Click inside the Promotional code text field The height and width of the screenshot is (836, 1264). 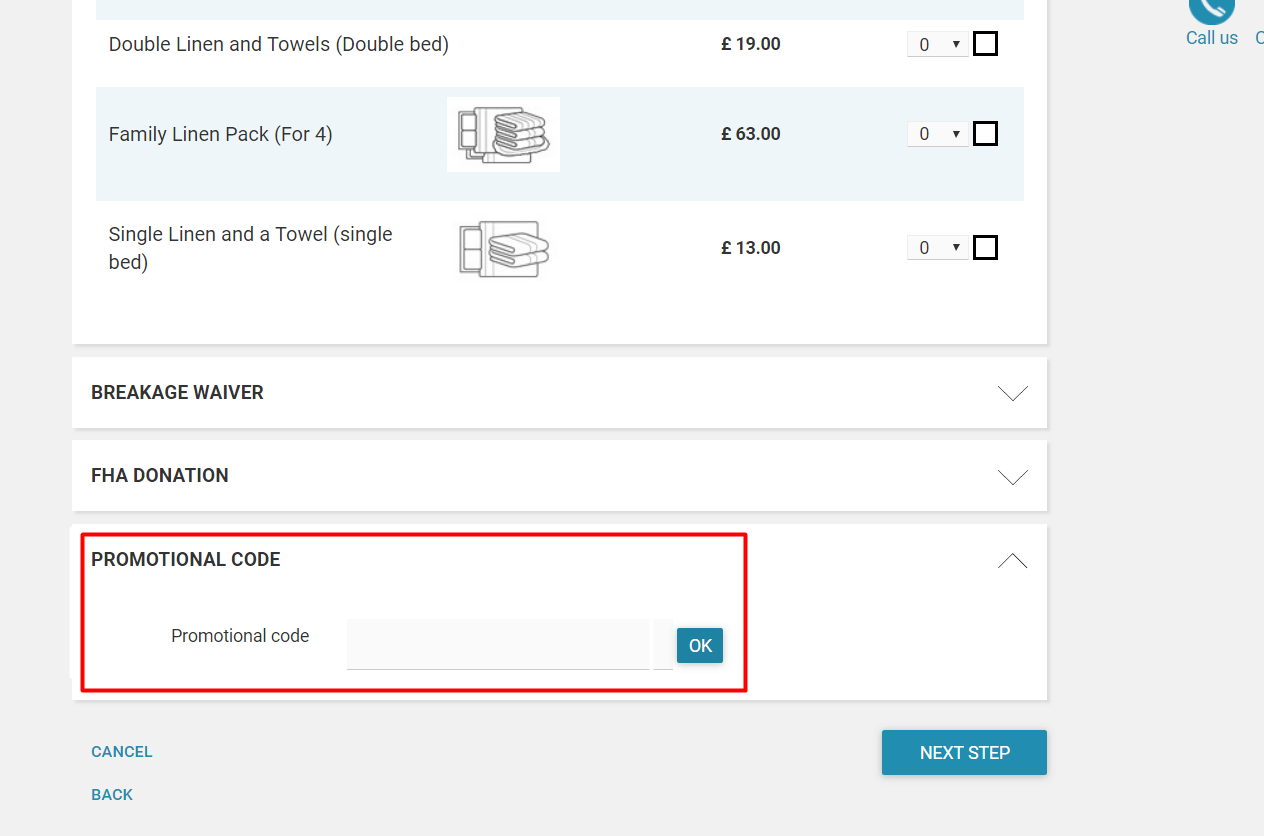[497, 644]
